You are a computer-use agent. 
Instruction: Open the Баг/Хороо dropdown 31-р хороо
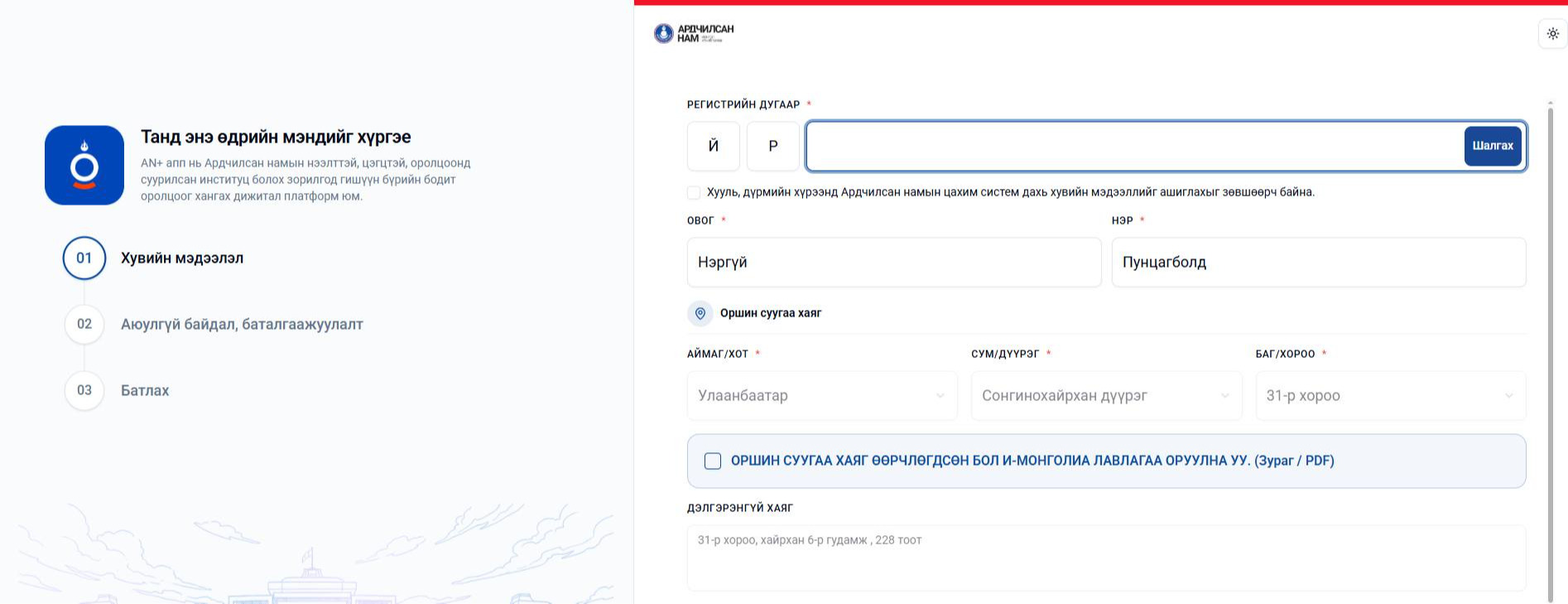coord(1391,395)
